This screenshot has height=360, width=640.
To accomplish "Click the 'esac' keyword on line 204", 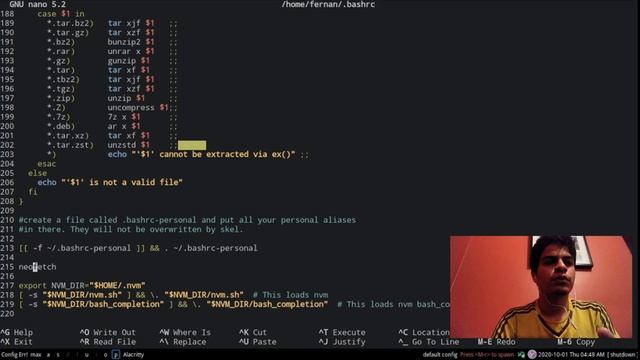I will (x=47, y=164).
